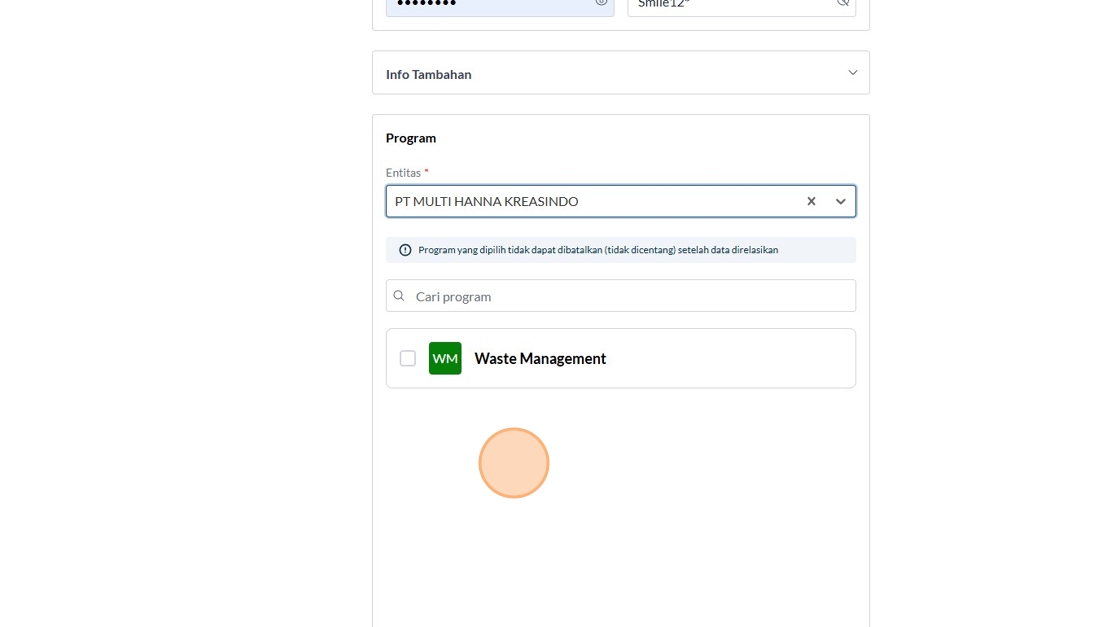Viewport: 1120px width, 627px height.
Task: Click the program cancellation notice text
Action: click(598, 250)
